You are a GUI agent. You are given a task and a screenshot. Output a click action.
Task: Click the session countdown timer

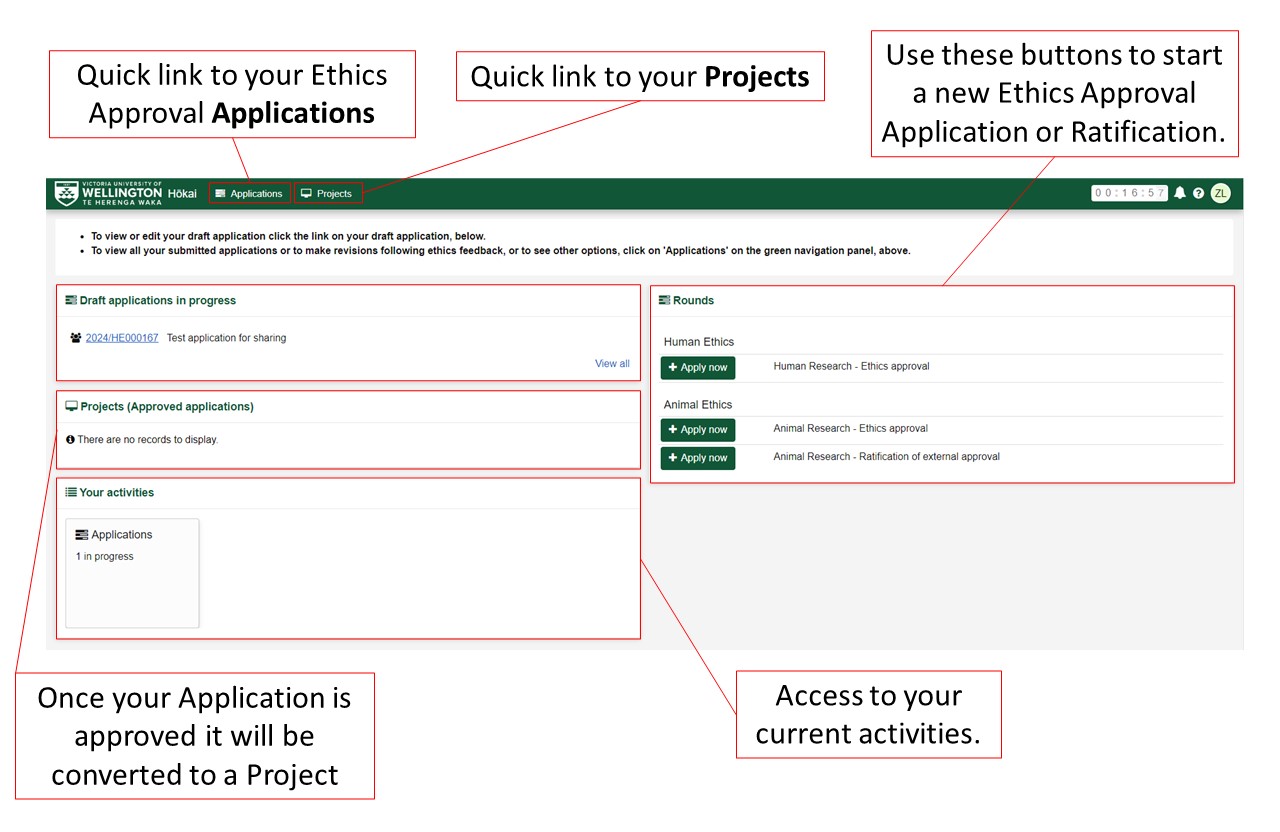pyautogui.click(x=1129, y=193)
